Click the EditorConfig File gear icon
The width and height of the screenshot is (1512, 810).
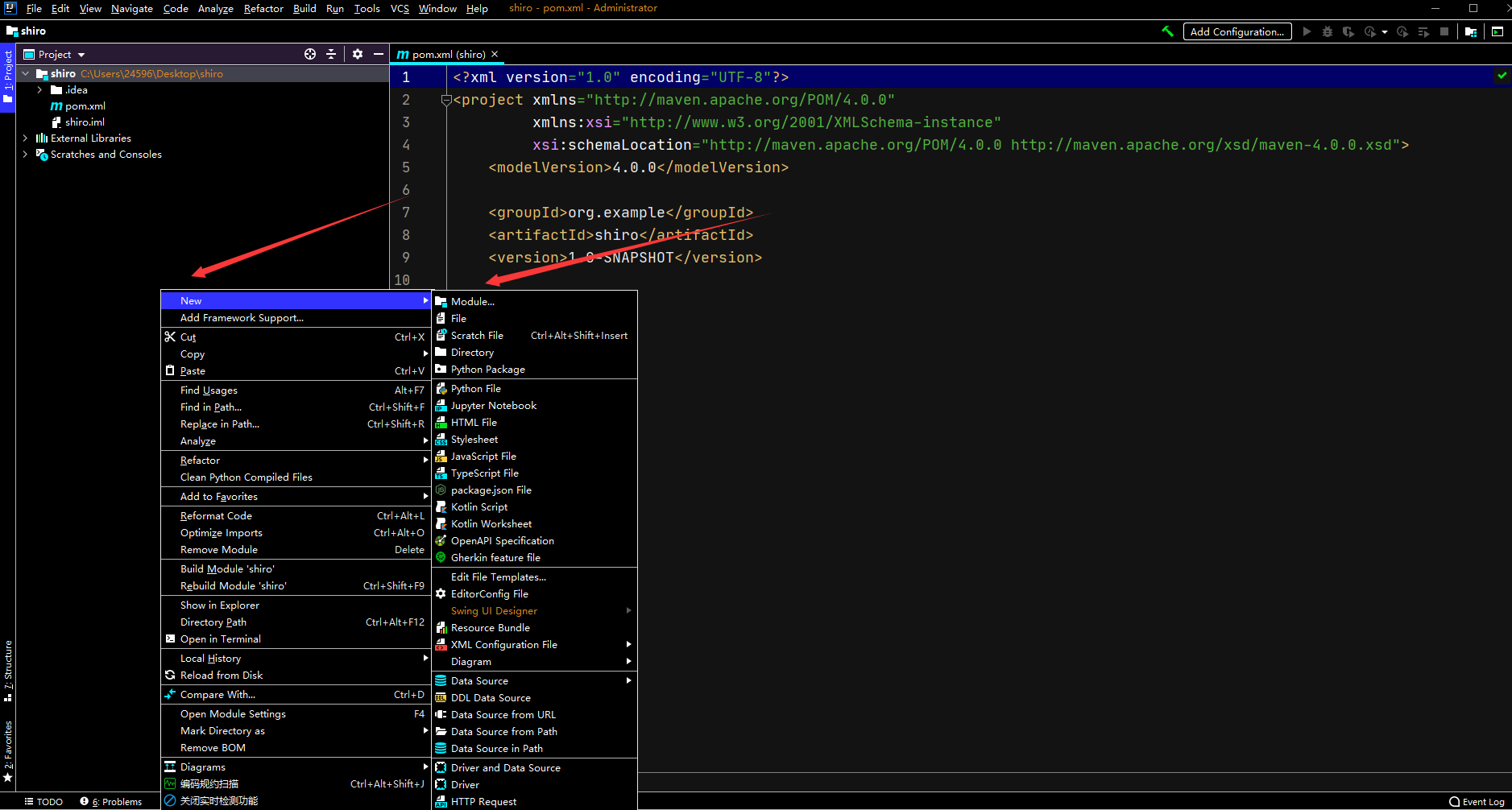(x=441, y=593)
